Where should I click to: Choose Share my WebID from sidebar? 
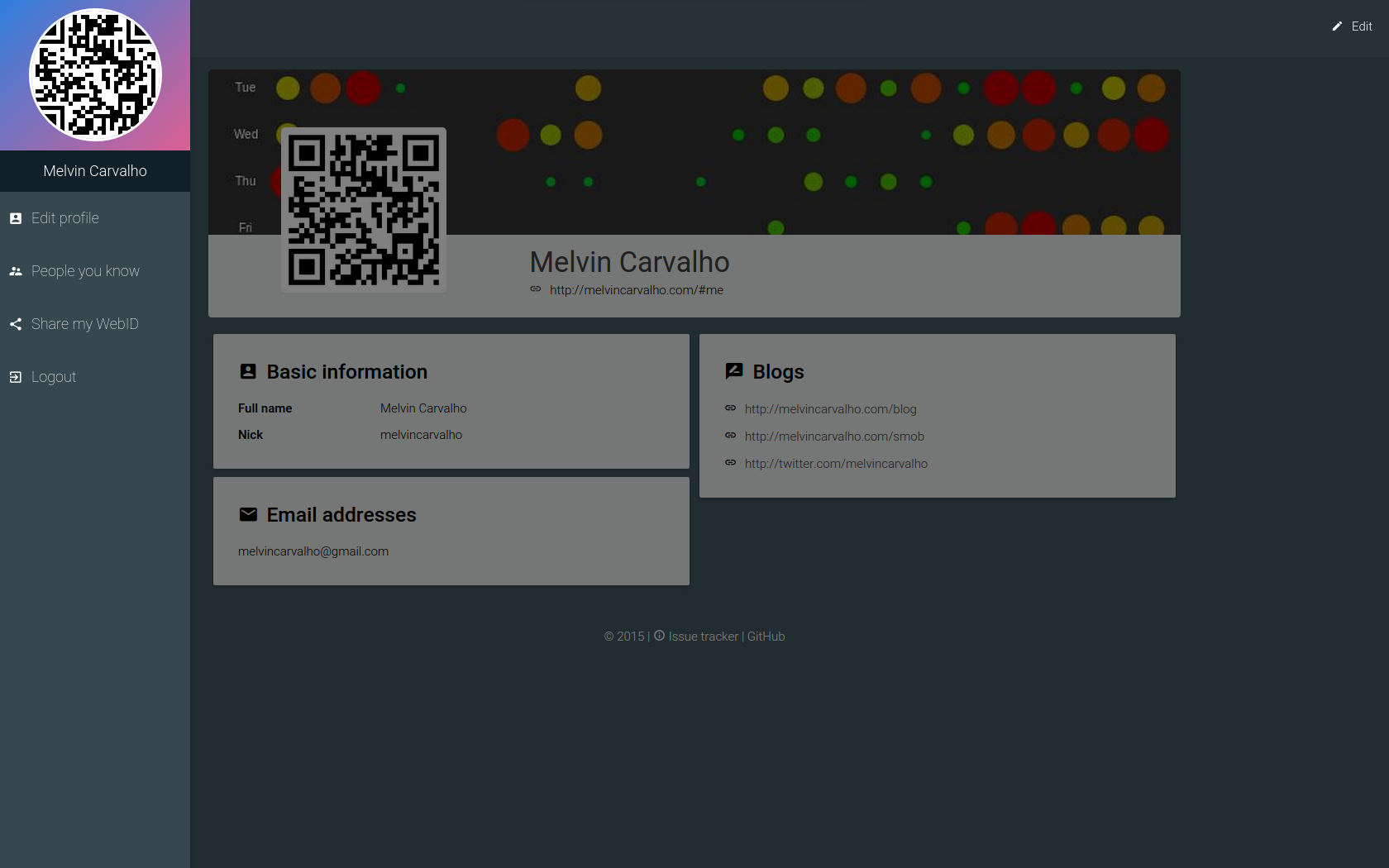click(x=84, y=324)
